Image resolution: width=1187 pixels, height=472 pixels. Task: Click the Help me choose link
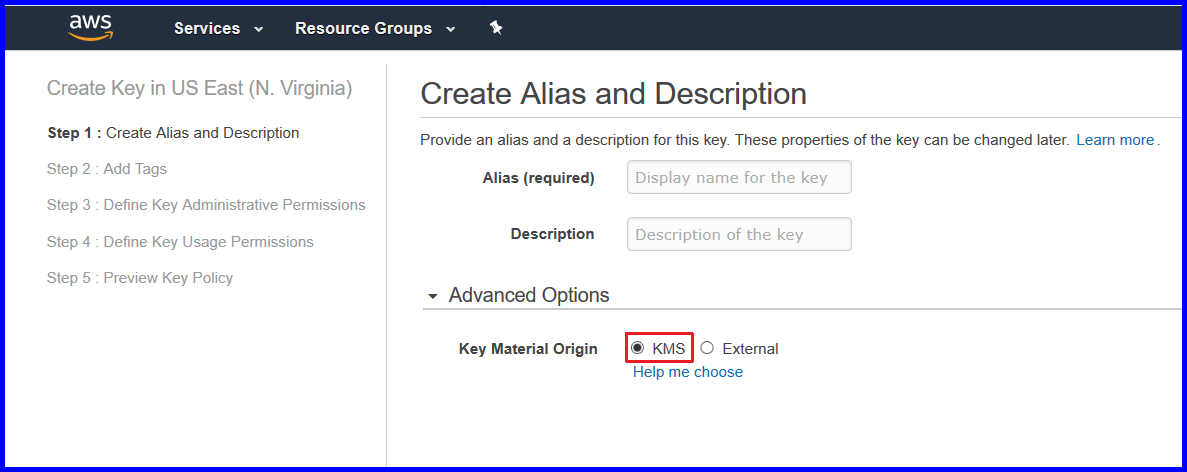click(x=687, y=372)
